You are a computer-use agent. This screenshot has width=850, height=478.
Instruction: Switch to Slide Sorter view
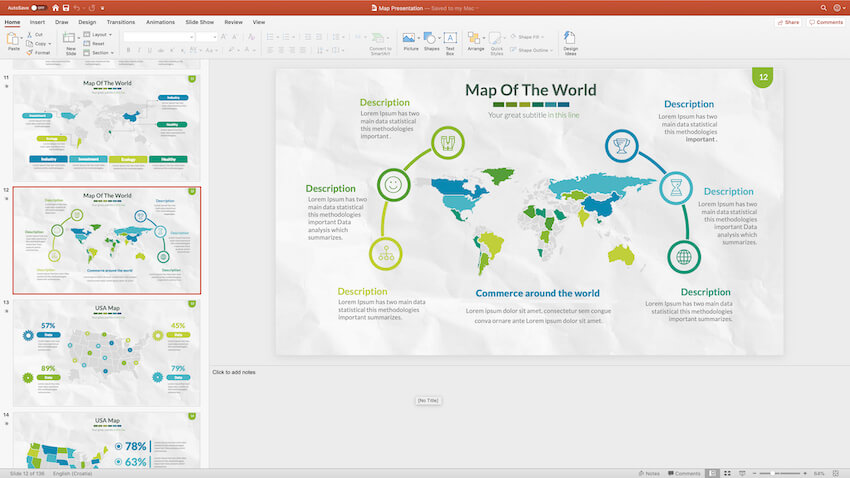728,473
